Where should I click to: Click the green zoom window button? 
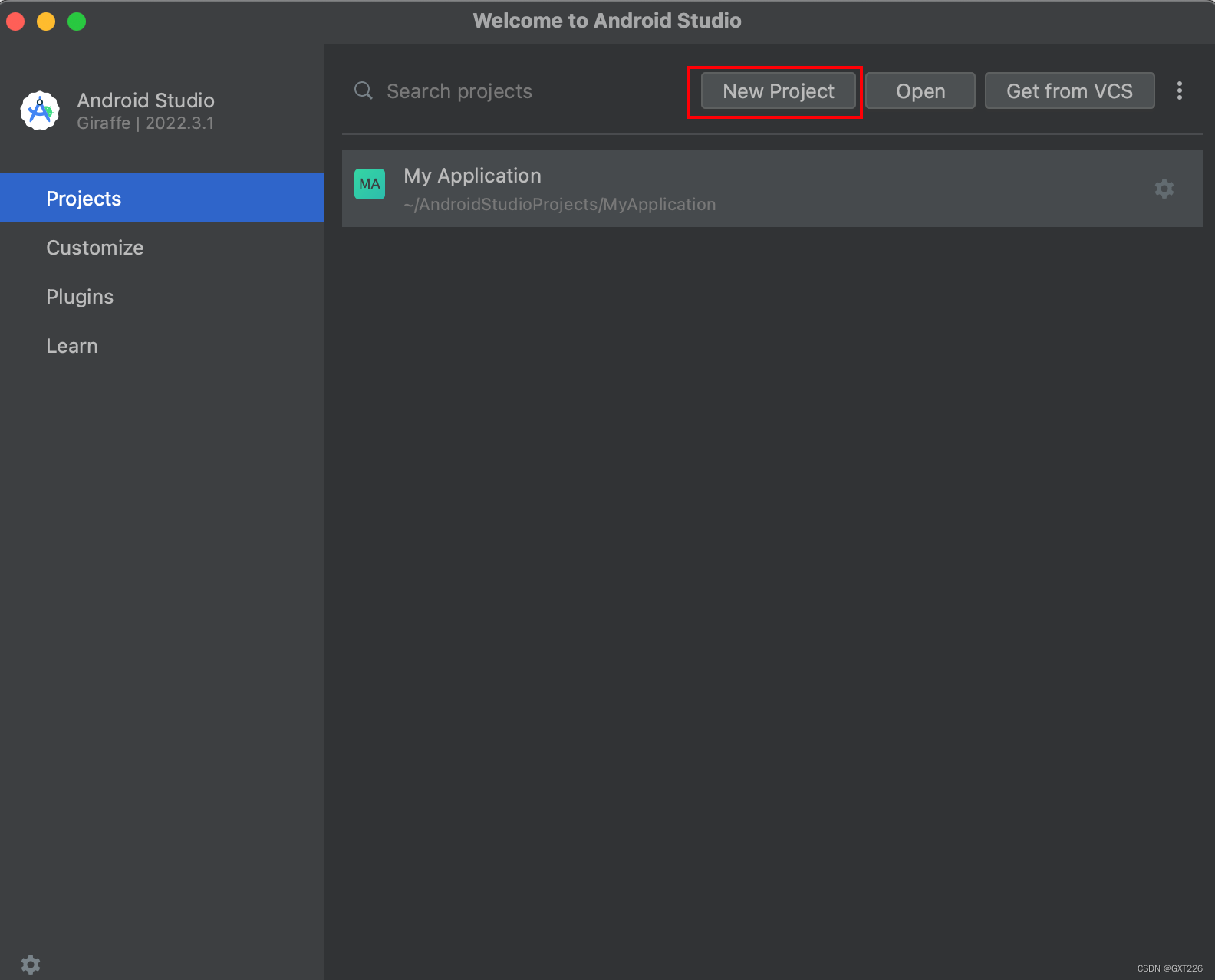click(77, 21)
